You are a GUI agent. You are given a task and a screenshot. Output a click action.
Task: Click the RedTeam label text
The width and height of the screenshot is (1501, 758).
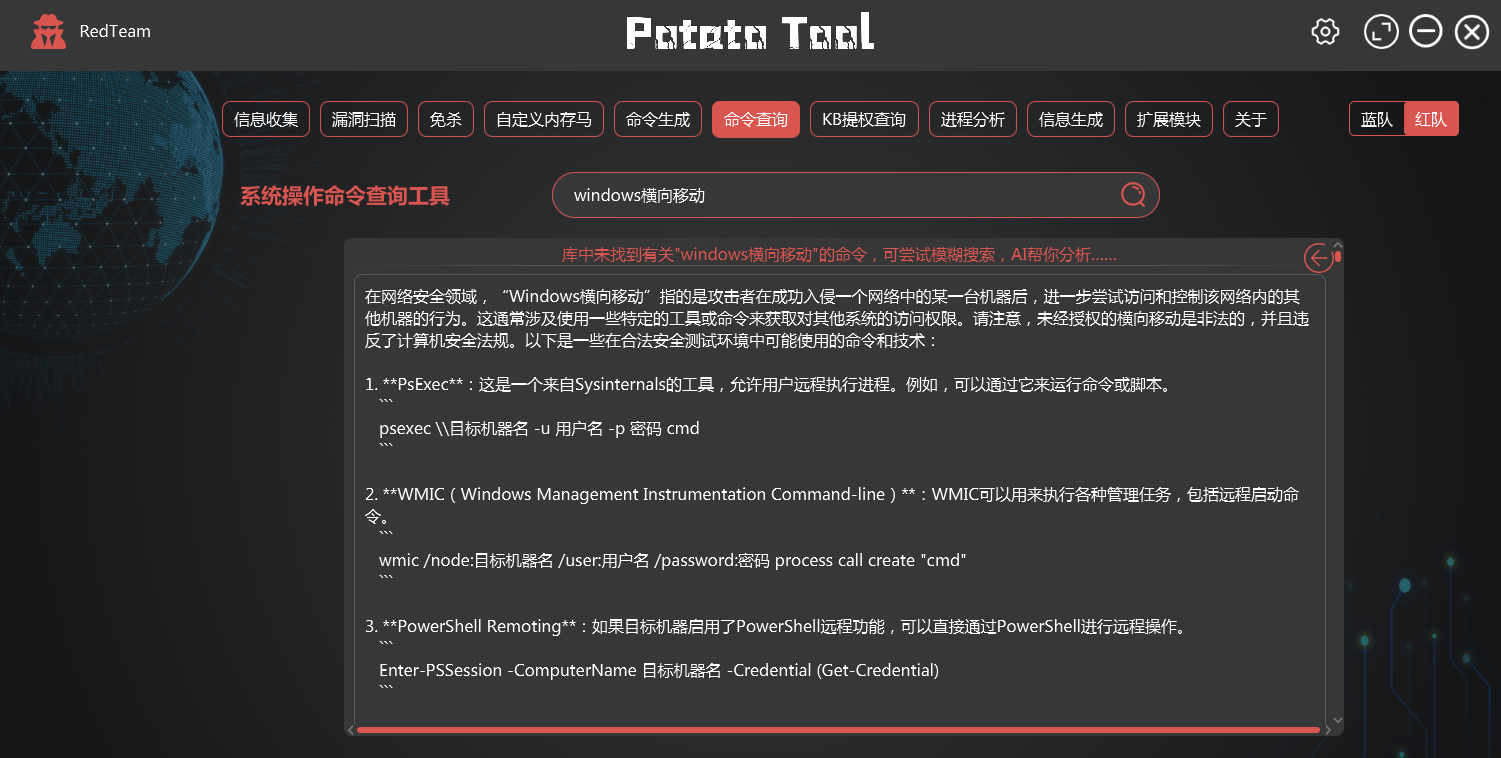pos(115,32)
